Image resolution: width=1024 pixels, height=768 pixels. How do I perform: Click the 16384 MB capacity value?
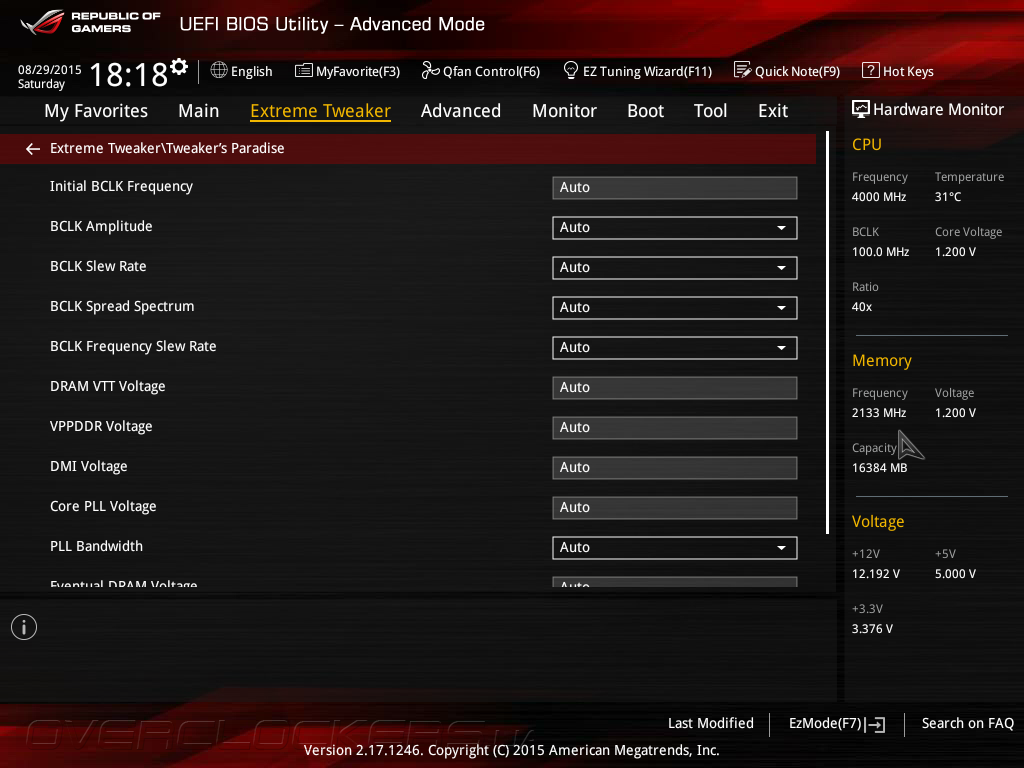[x=879, y=468]
